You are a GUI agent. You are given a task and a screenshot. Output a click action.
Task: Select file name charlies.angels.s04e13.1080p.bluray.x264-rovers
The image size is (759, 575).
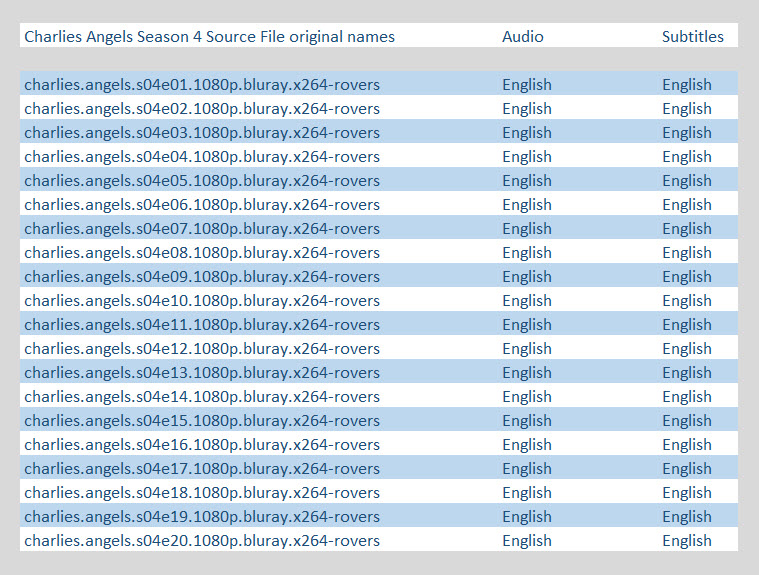(x=202, y=373)
